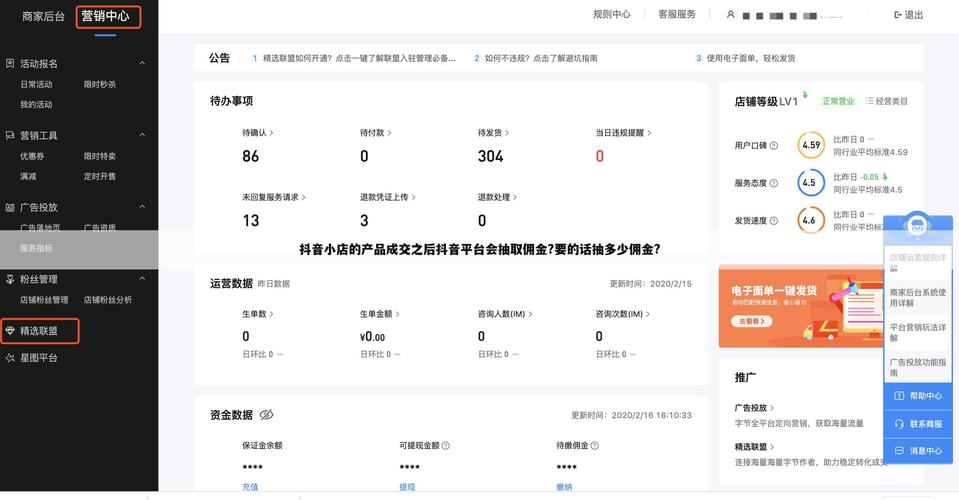This screenshot has height=500, width=959.
Task: Click the 粉丝管理 sidebar icon
Action: tap(10, 279)
